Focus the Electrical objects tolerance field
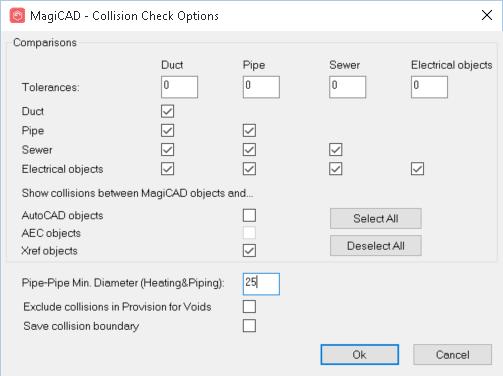This screenshot has height=376, width=503. pyautogui.click(x=429, y=87)
